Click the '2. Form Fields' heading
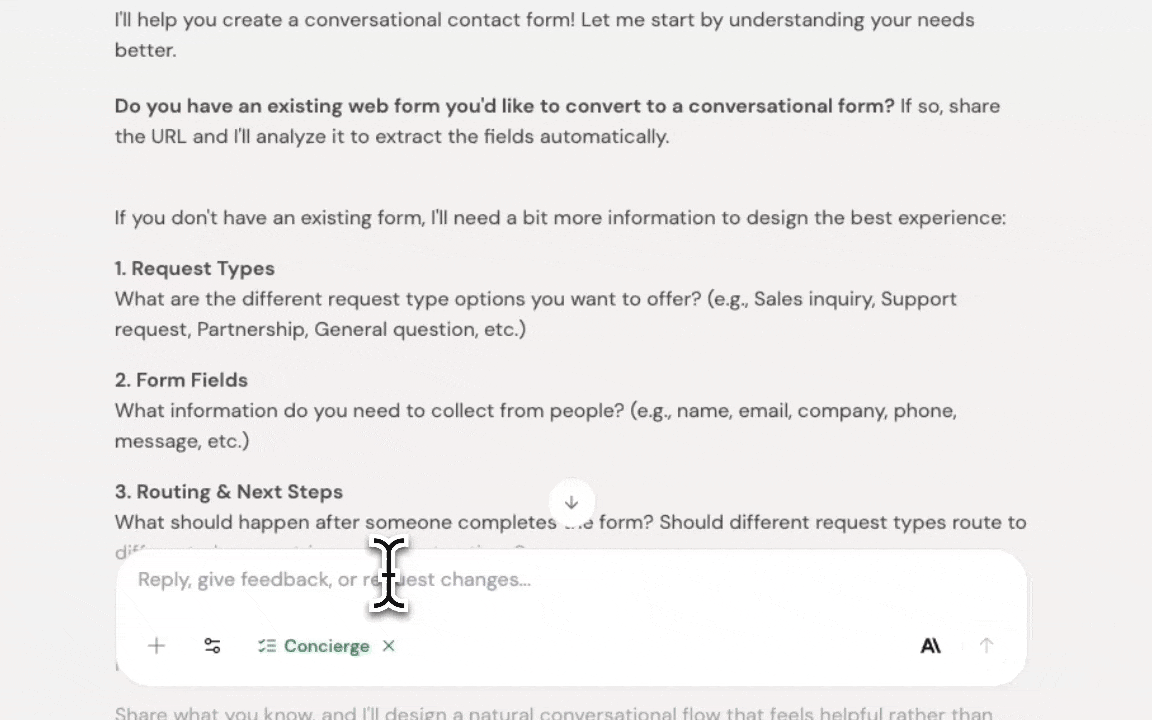This screenshot has height=720, width=1152. tap(181, 380)
